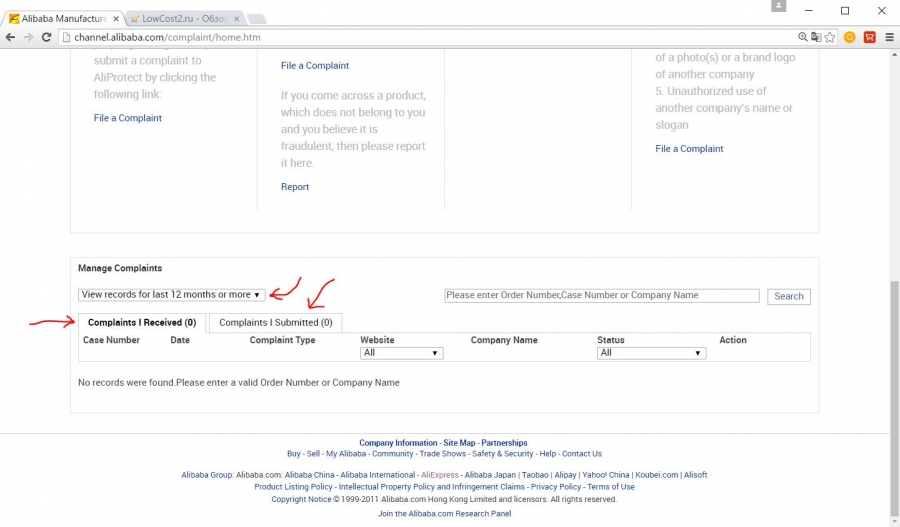Open the Chrome hamburger menu

[890, 37]
